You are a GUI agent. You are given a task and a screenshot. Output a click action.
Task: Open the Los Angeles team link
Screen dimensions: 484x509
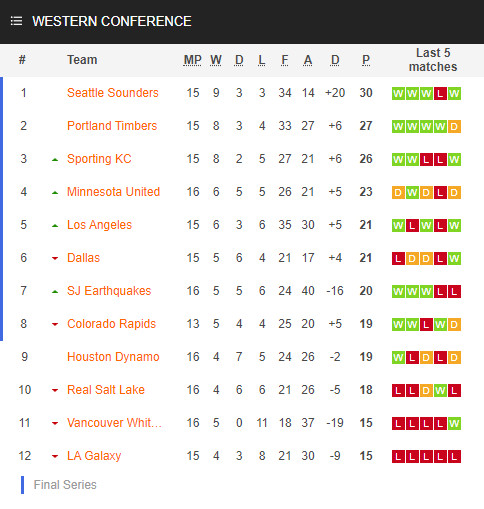point(99,225)
